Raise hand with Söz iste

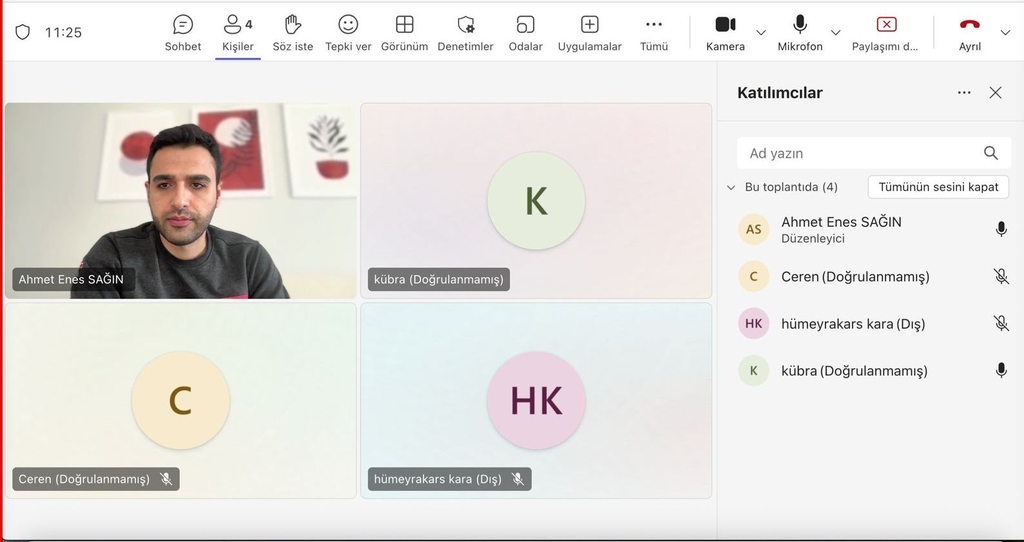[292, 32]
